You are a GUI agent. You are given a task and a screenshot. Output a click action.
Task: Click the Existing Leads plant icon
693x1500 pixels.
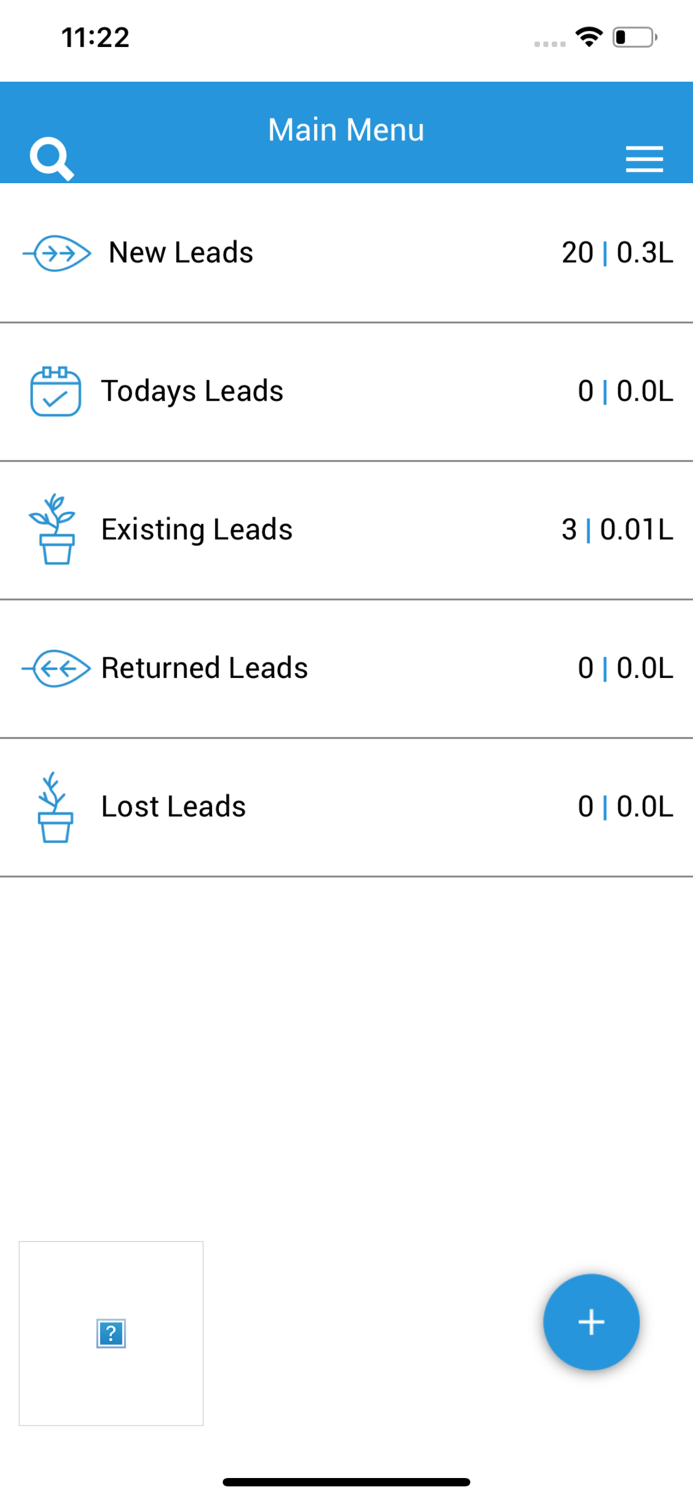[55, 529]
